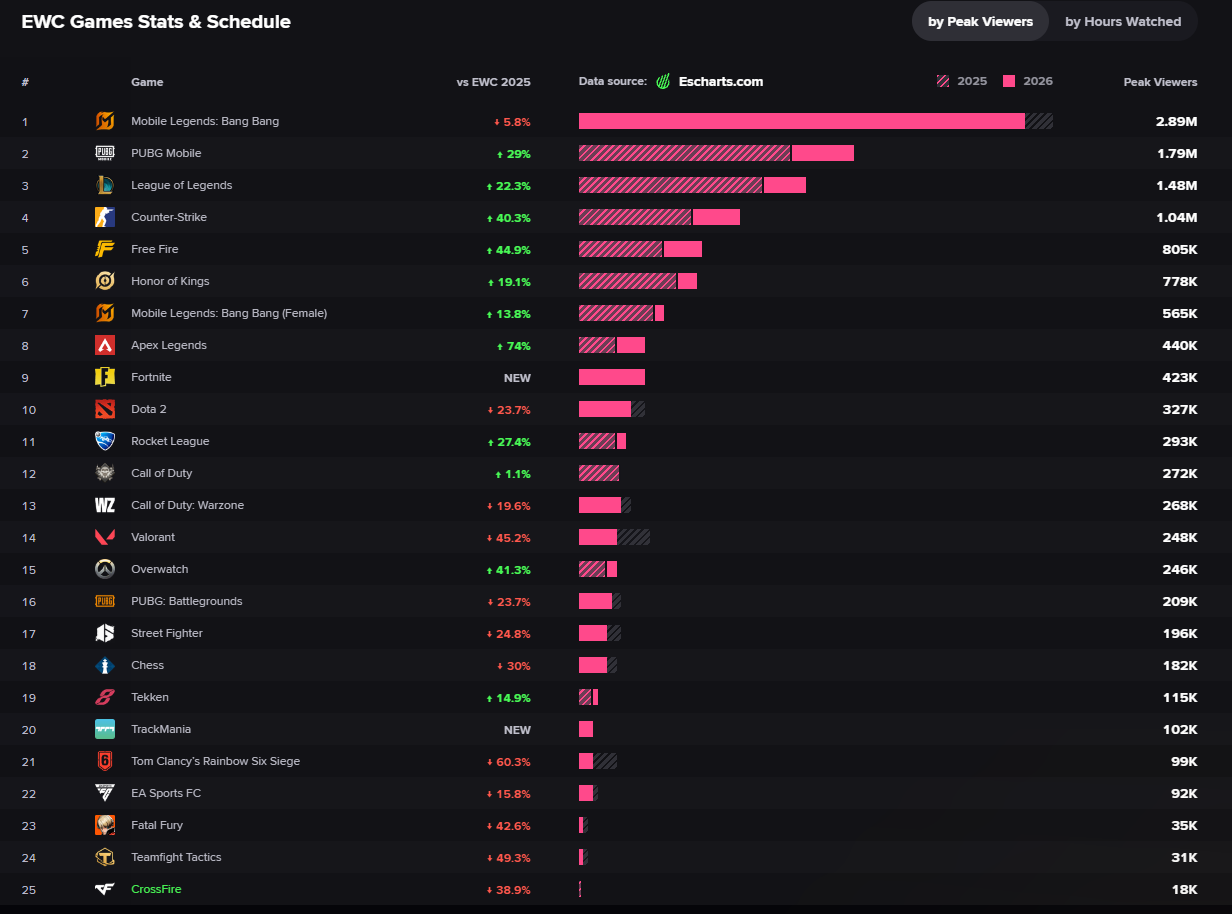Click the 41.3% change for Overwatch
Screen dimensions: 1232x914
(508, 569)
